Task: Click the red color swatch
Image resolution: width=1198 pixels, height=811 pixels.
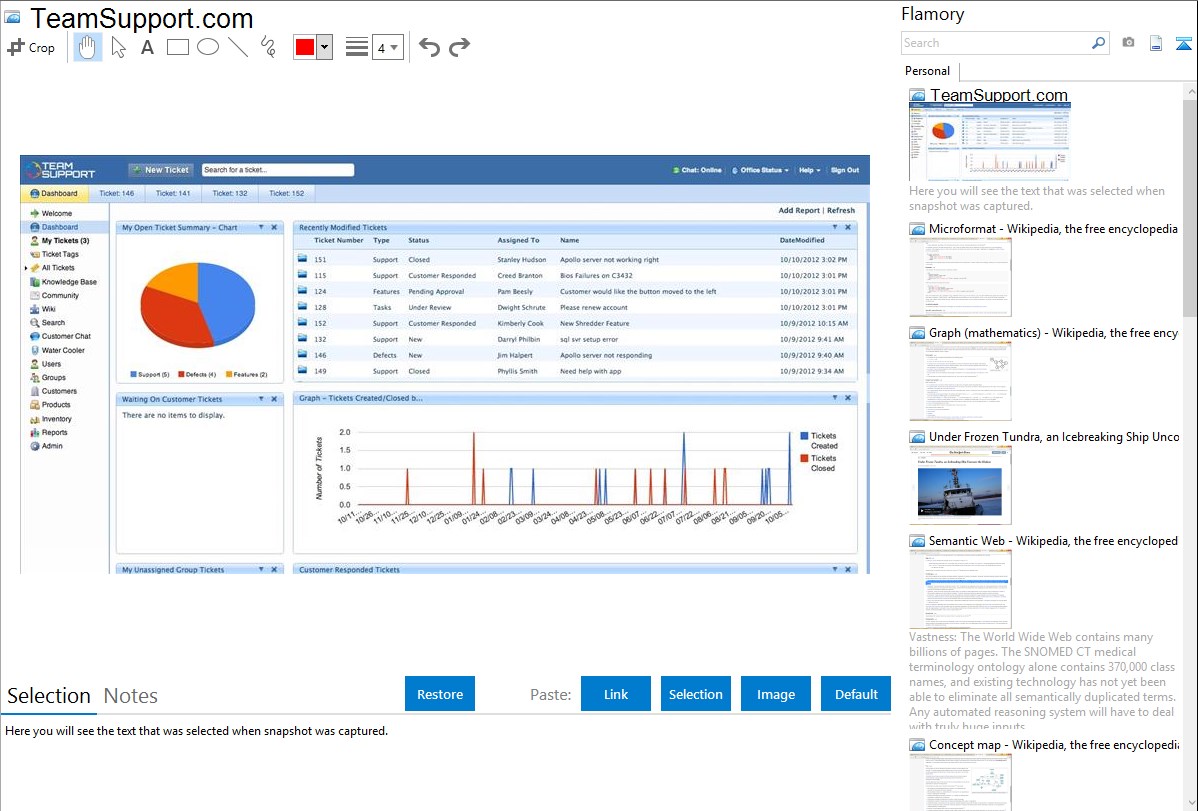Action: pyautogui.click(x=305, y=47)
